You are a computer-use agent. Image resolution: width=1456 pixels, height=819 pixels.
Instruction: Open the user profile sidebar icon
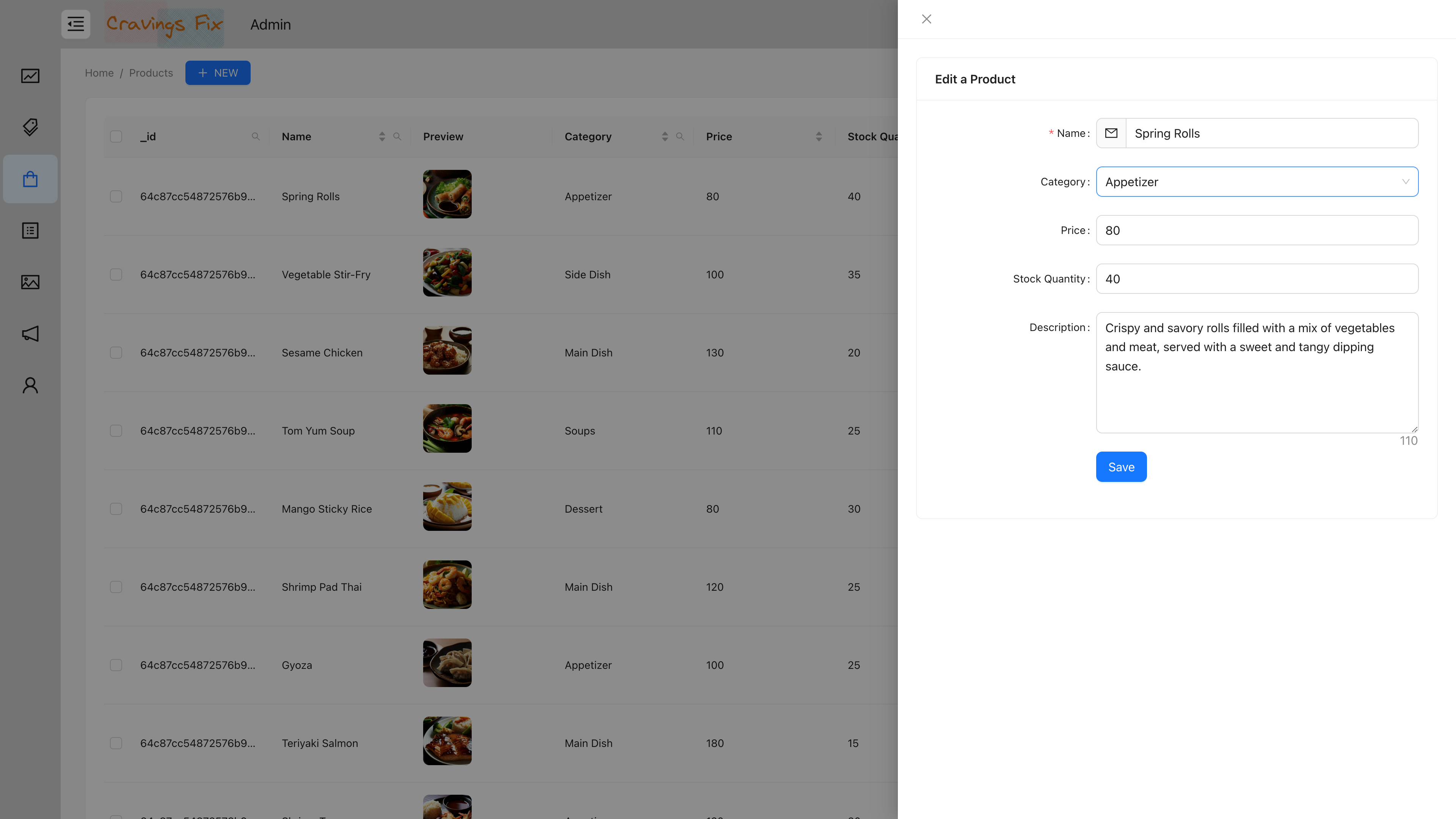pos(30,386)
